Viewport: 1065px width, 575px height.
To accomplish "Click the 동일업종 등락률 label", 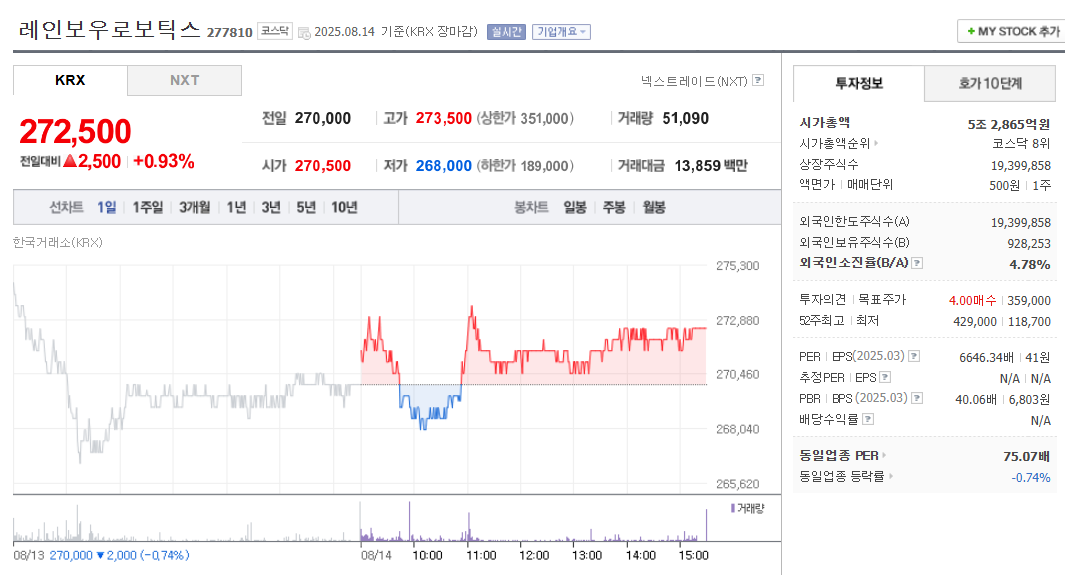I will coord(842,477).
